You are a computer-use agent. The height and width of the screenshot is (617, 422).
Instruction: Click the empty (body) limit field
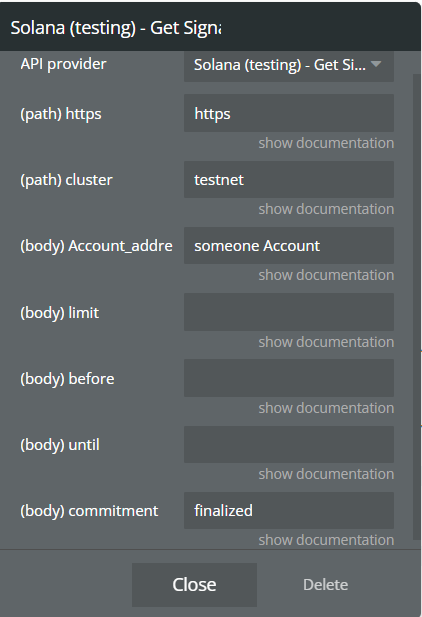coord(289,312)
